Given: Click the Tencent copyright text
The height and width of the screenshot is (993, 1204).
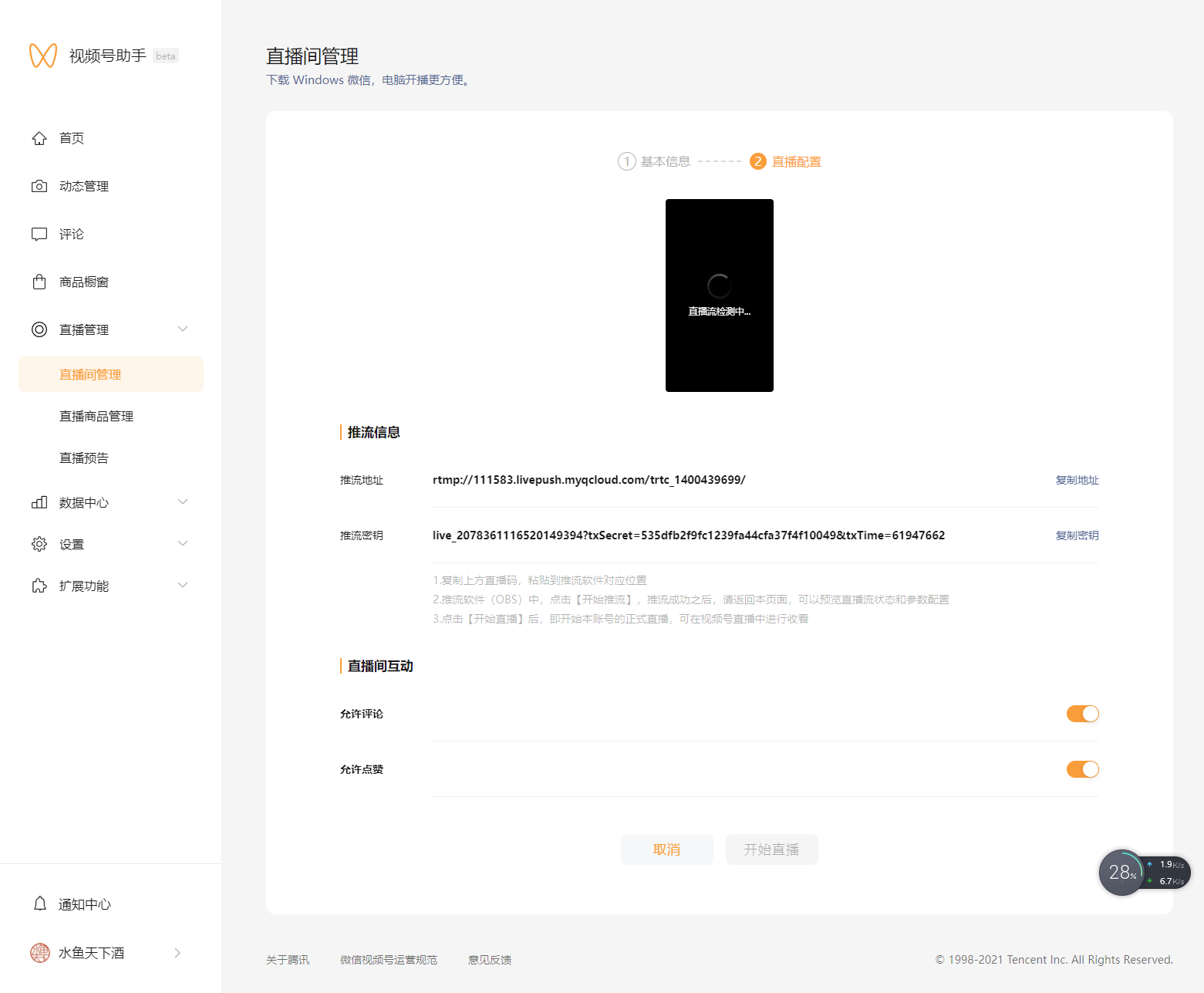Looking at the screenshot, I should pos(1054,960).
